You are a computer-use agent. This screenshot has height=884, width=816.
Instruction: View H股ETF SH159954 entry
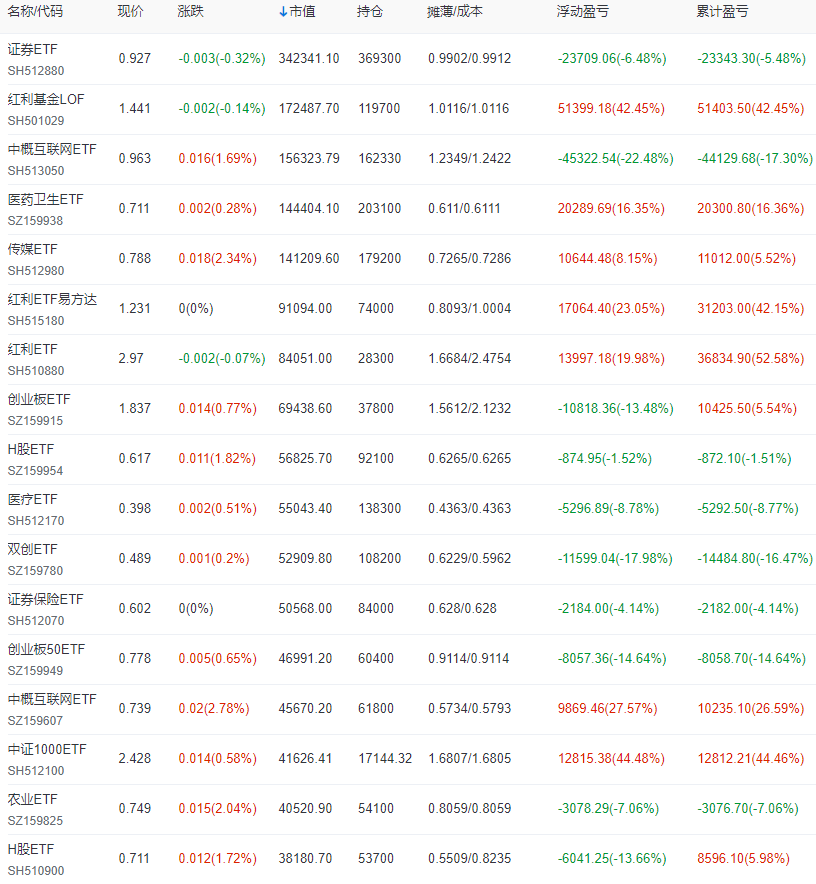point(33,449)
